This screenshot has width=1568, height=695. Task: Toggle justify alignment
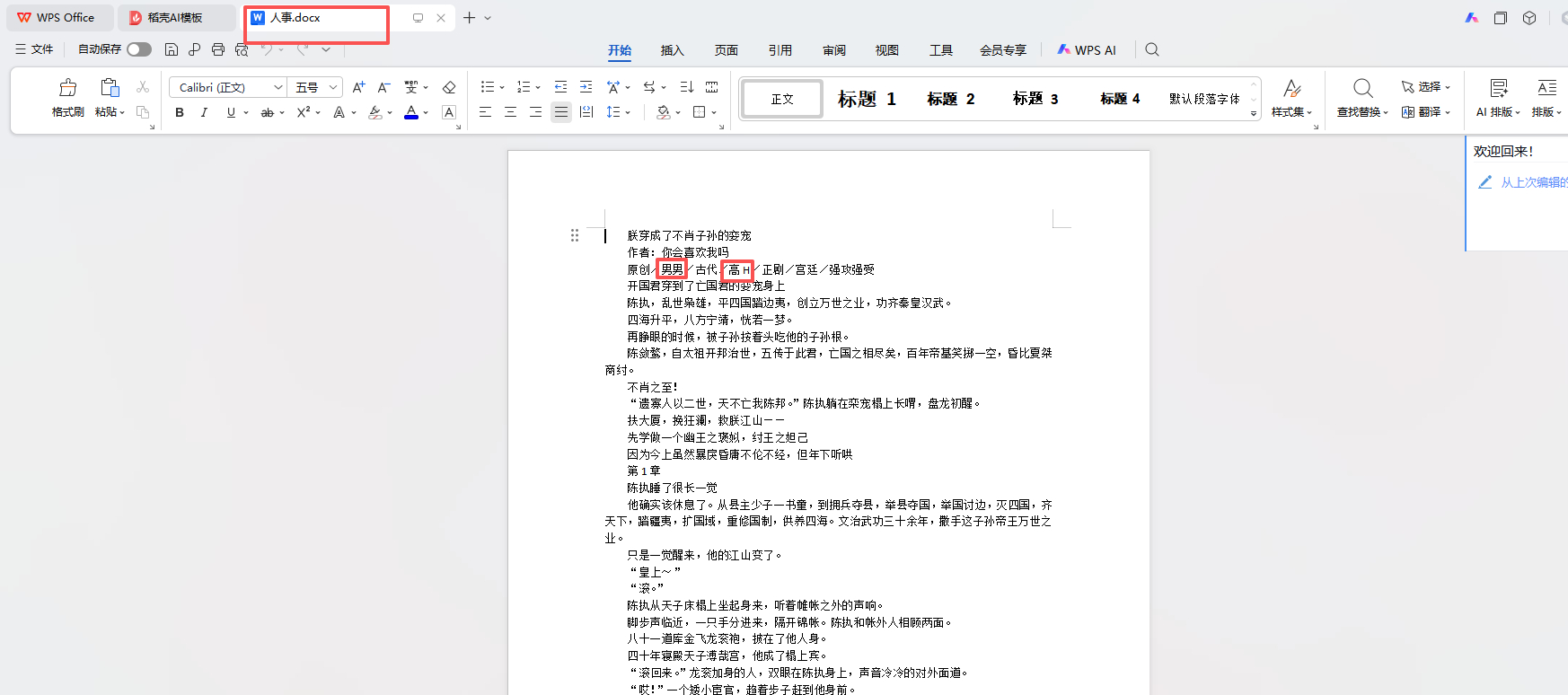point(560,112)
